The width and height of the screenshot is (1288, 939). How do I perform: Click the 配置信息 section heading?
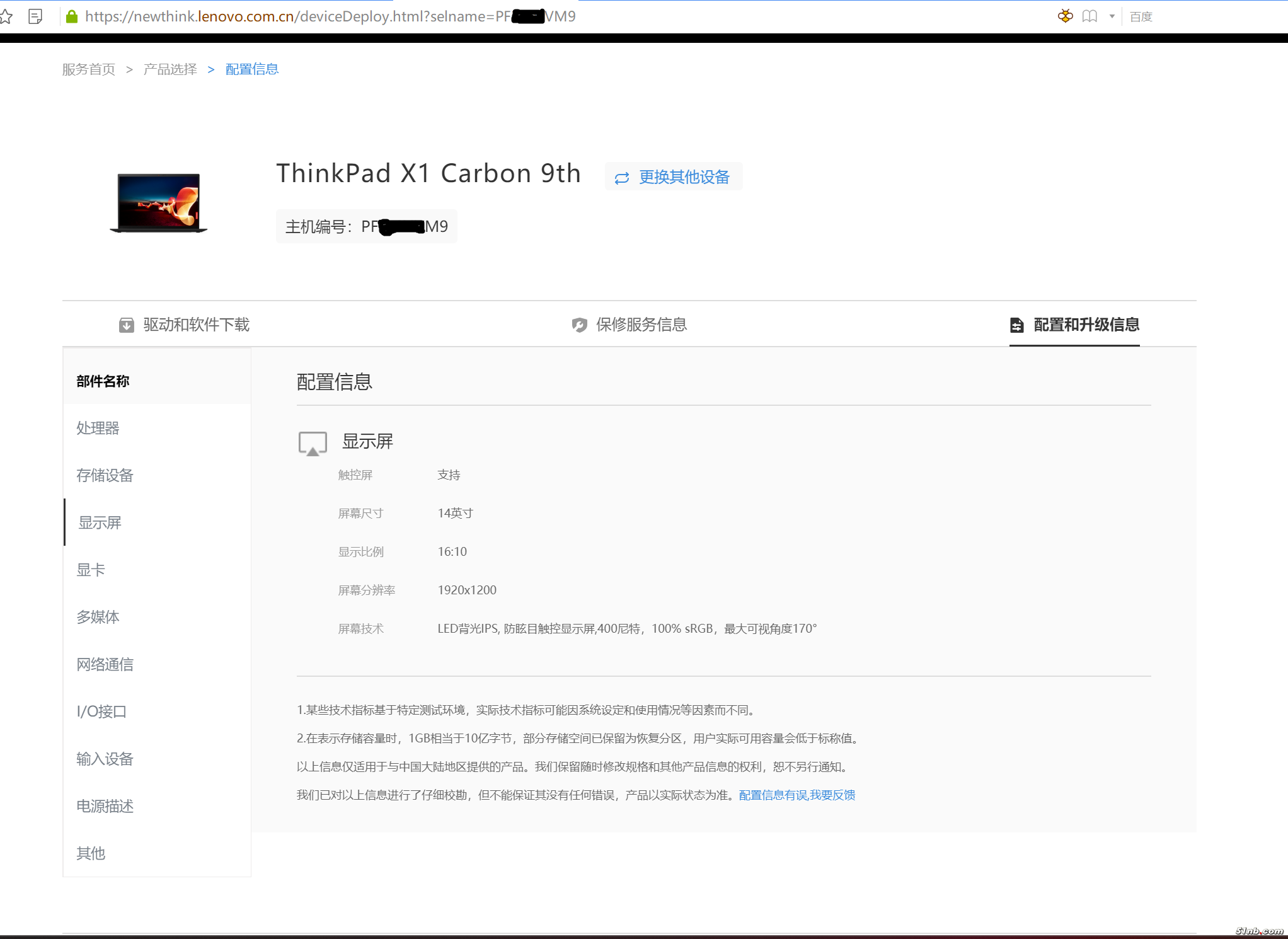pos(335,382)
